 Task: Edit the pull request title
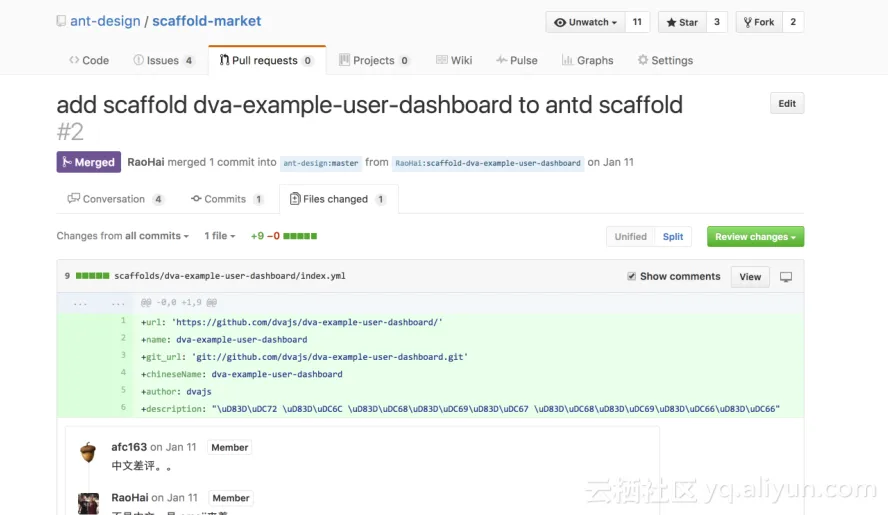(787, 104)
